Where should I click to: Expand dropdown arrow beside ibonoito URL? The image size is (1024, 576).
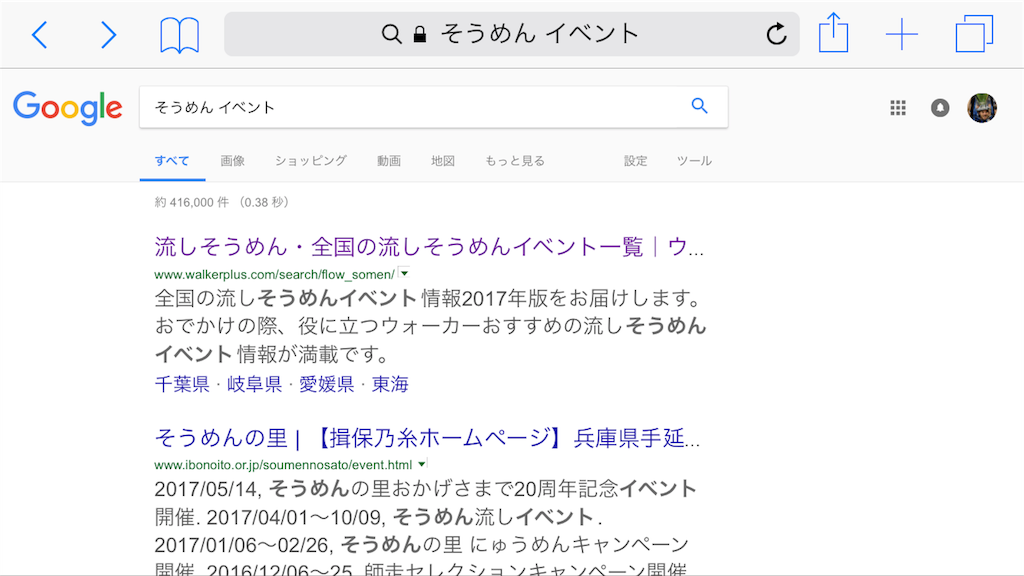pyautogui.click(x=422, y=464)
